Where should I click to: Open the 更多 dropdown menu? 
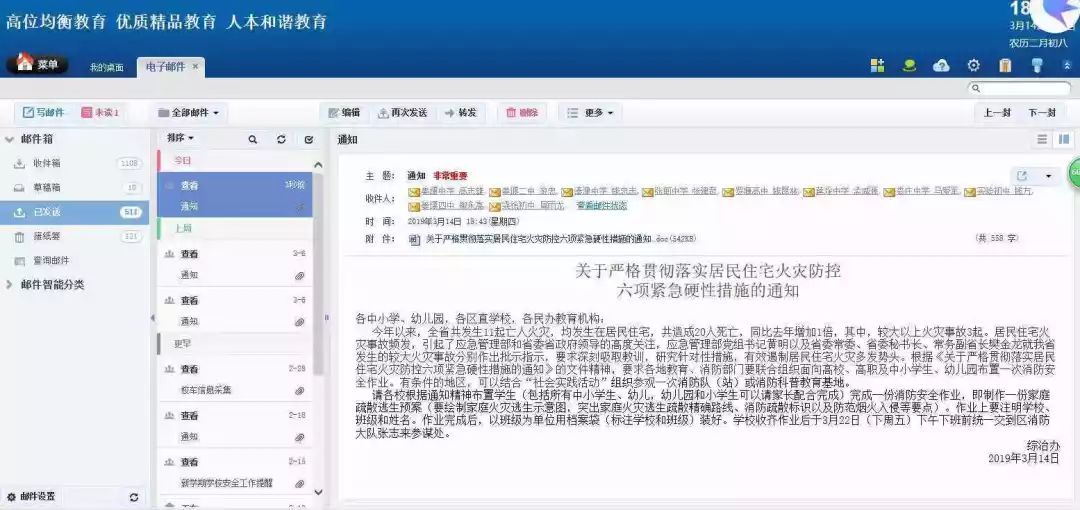(x=590, y=112)
